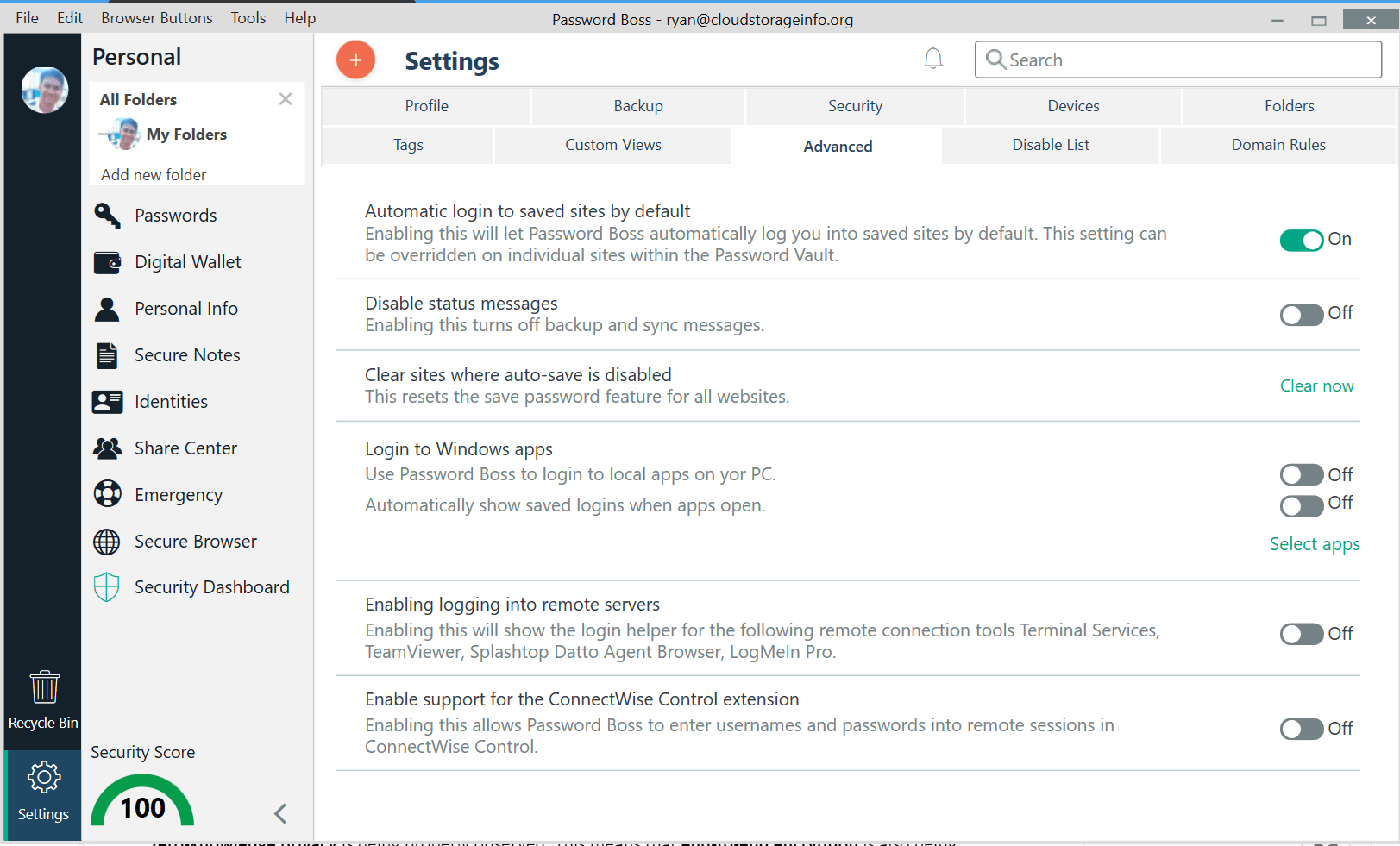Click the Secure Browser globe icon

[x=107, y=542]
